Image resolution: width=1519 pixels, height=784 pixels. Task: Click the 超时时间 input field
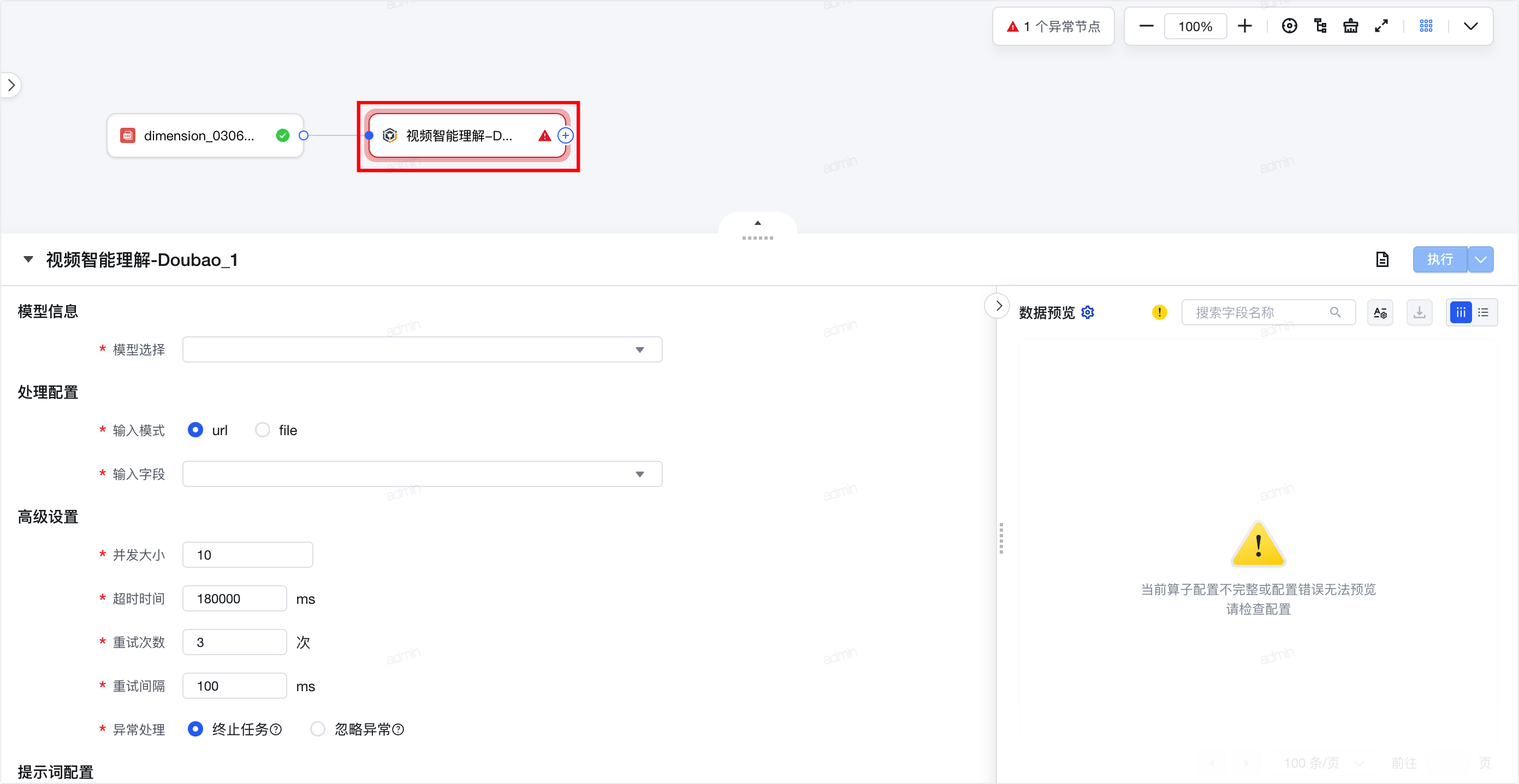(x=235, y=598)
